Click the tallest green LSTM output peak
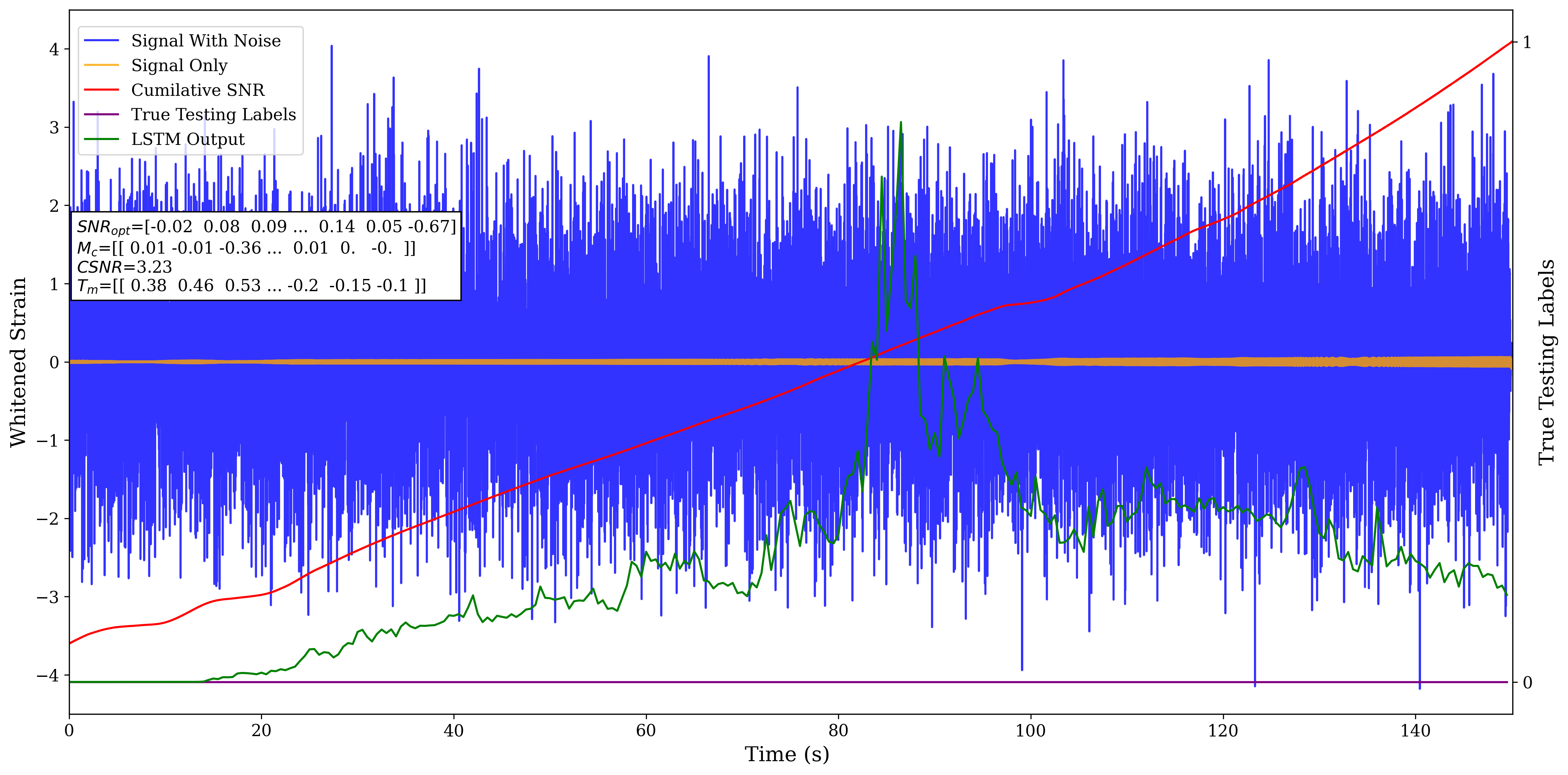The height and width of the screenshot is (775, 1568). (x=901, y=124)
